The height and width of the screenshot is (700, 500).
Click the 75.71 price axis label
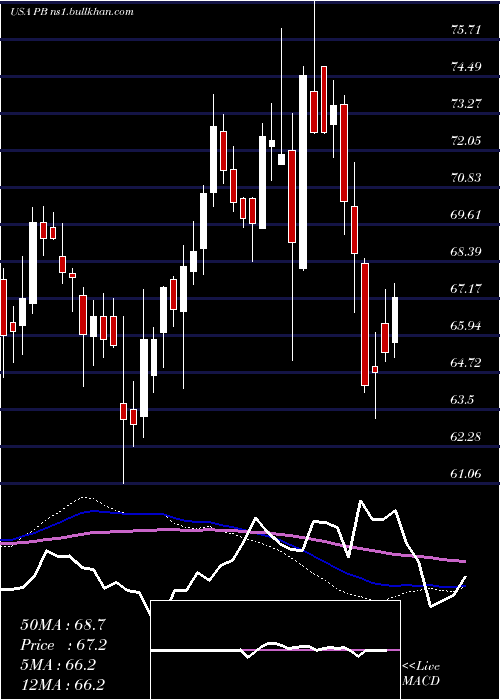[467, 30]
